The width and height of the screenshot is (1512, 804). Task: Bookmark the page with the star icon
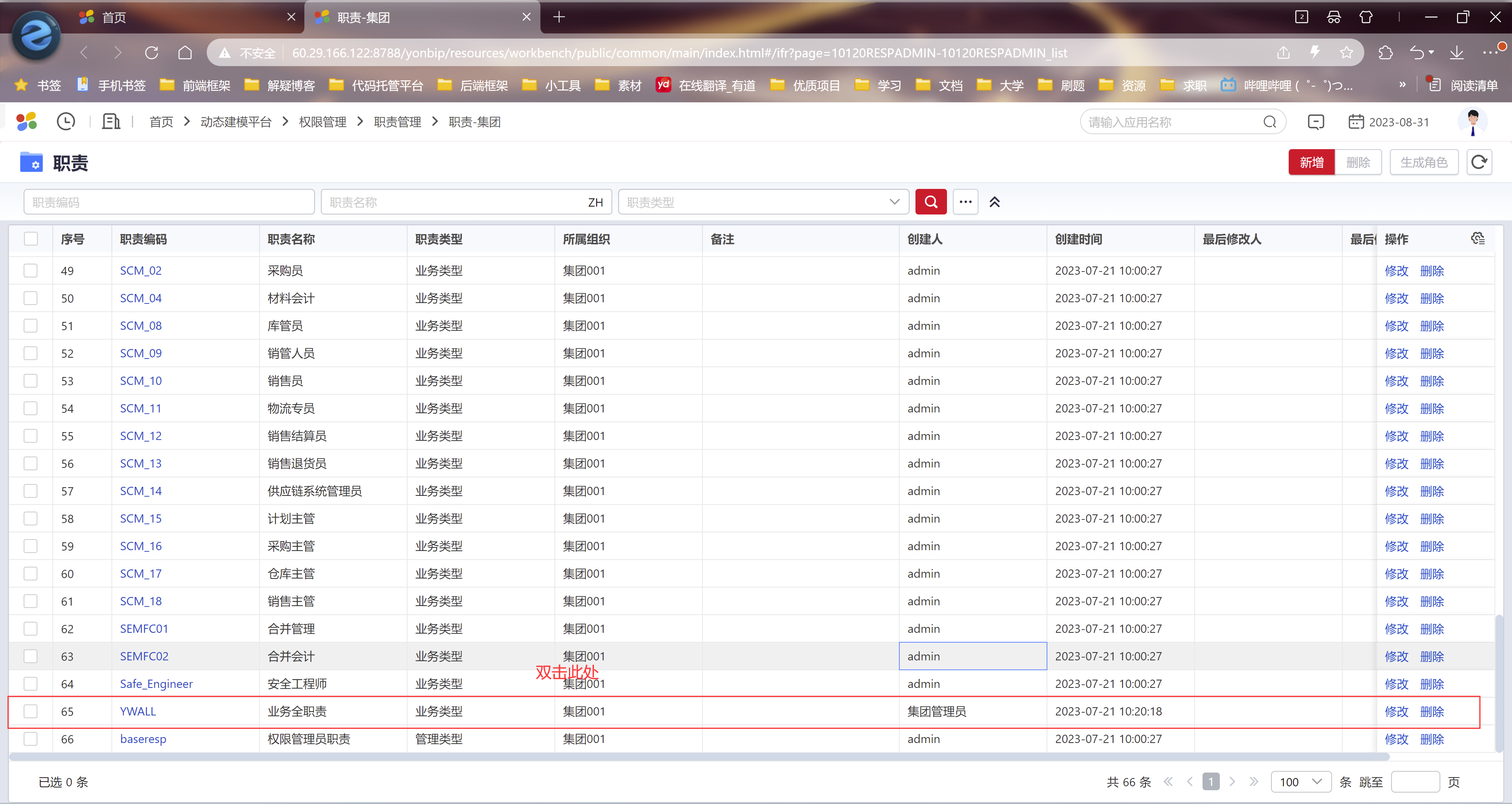pos(1346,53)
